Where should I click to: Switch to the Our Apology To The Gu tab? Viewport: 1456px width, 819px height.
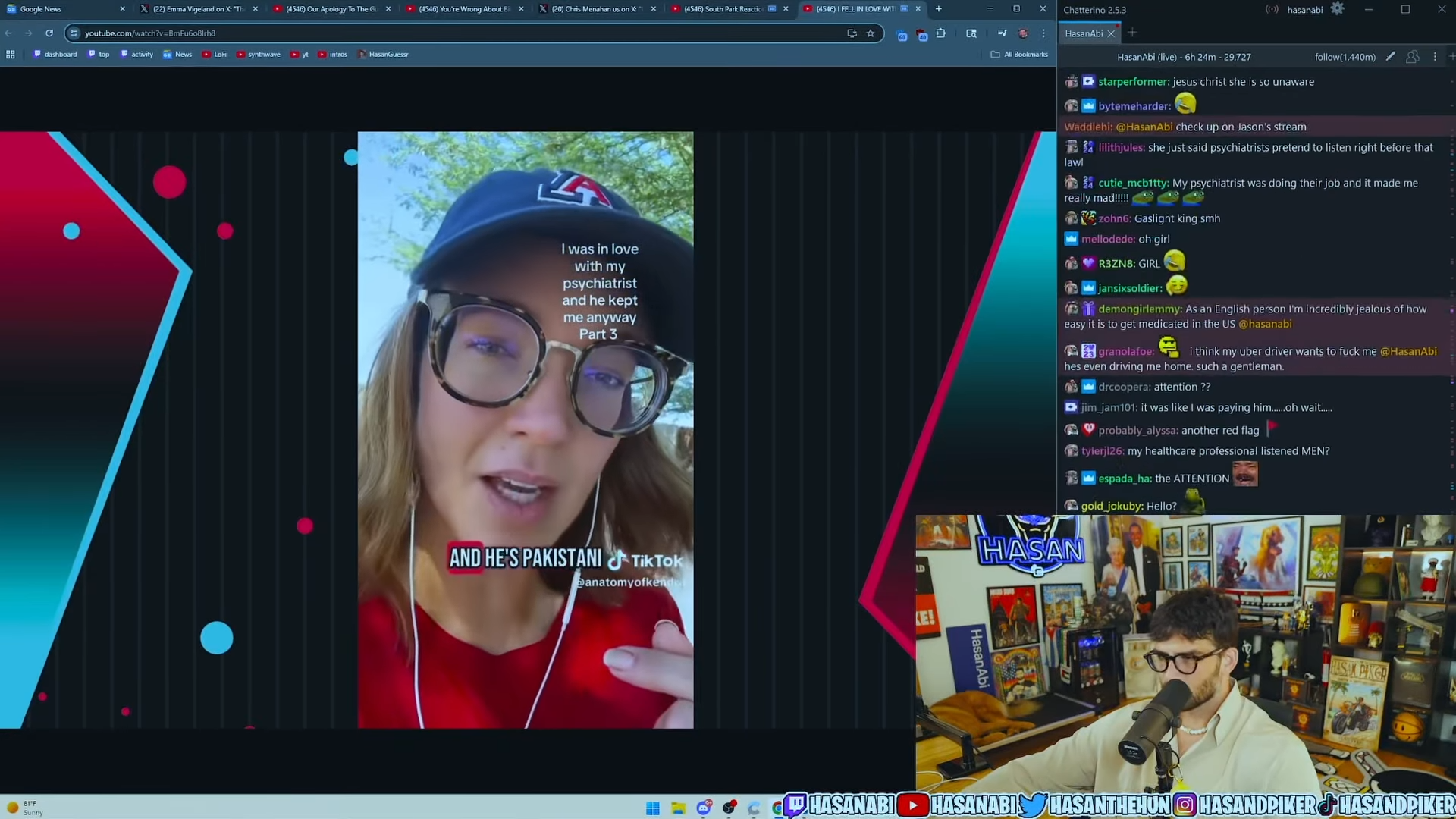pyautogui.click(x=331, y=9)
